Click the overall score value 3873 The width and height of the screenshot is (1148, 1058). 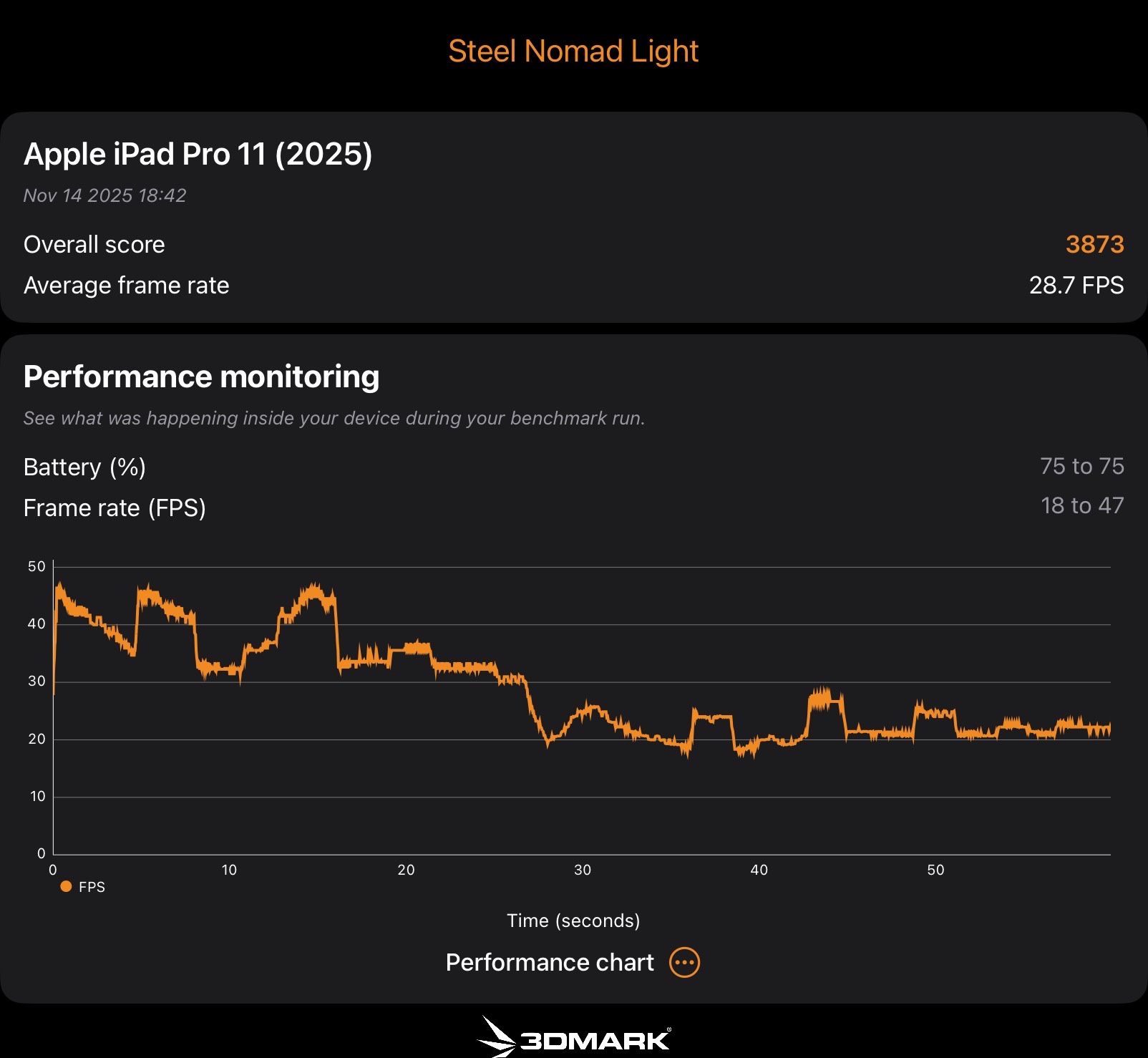pos(1095,244)
